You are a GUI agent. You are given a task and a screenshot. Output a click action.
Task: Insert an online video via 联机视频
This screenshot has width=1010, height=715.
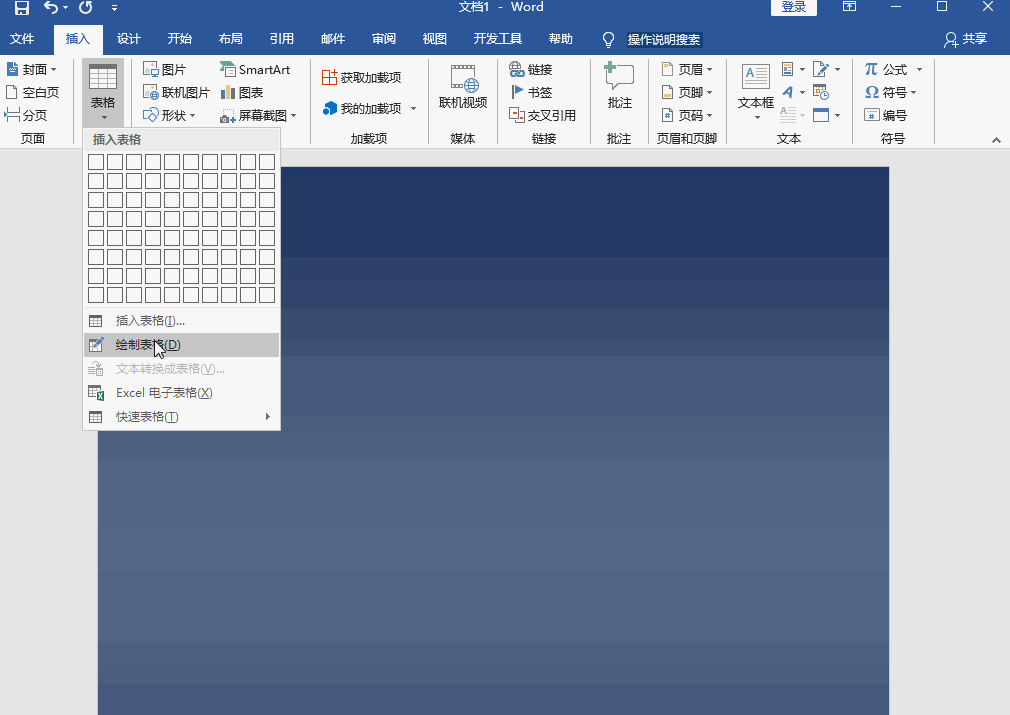pos(462,90)
